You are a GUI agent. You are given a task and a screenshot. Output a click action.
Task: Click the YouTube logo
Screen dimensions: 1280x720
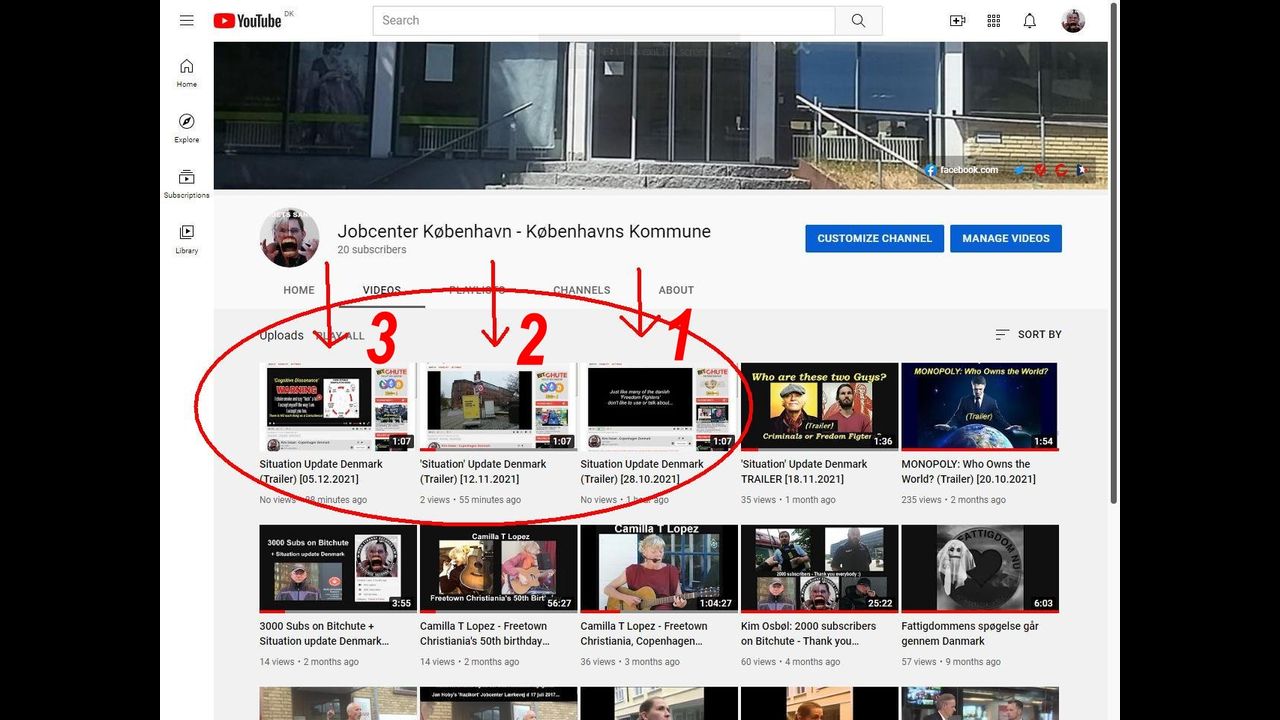(248, 21)
